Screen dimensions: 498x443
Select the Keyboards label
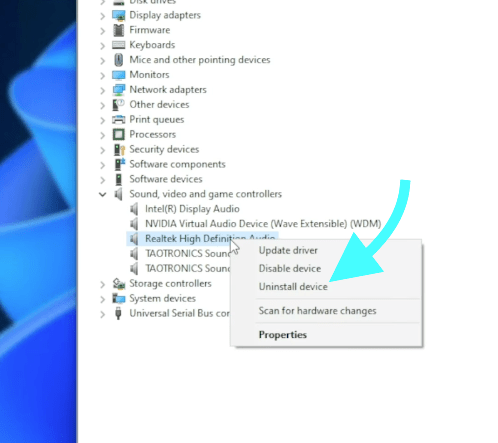point(152,45)
